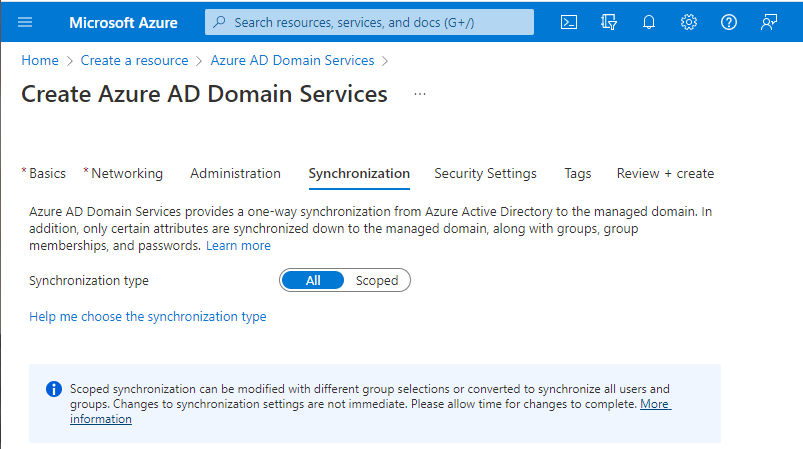Open the Administration tab

236,174
